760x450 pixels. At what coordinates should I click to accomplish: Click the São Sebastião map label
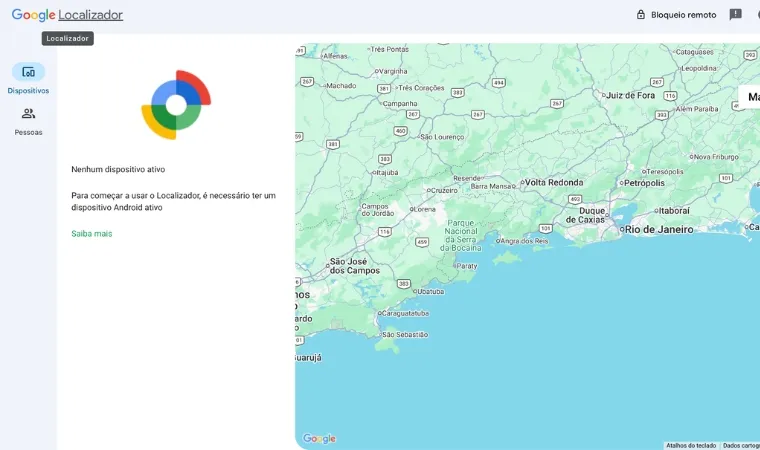(x=405, y=335)
